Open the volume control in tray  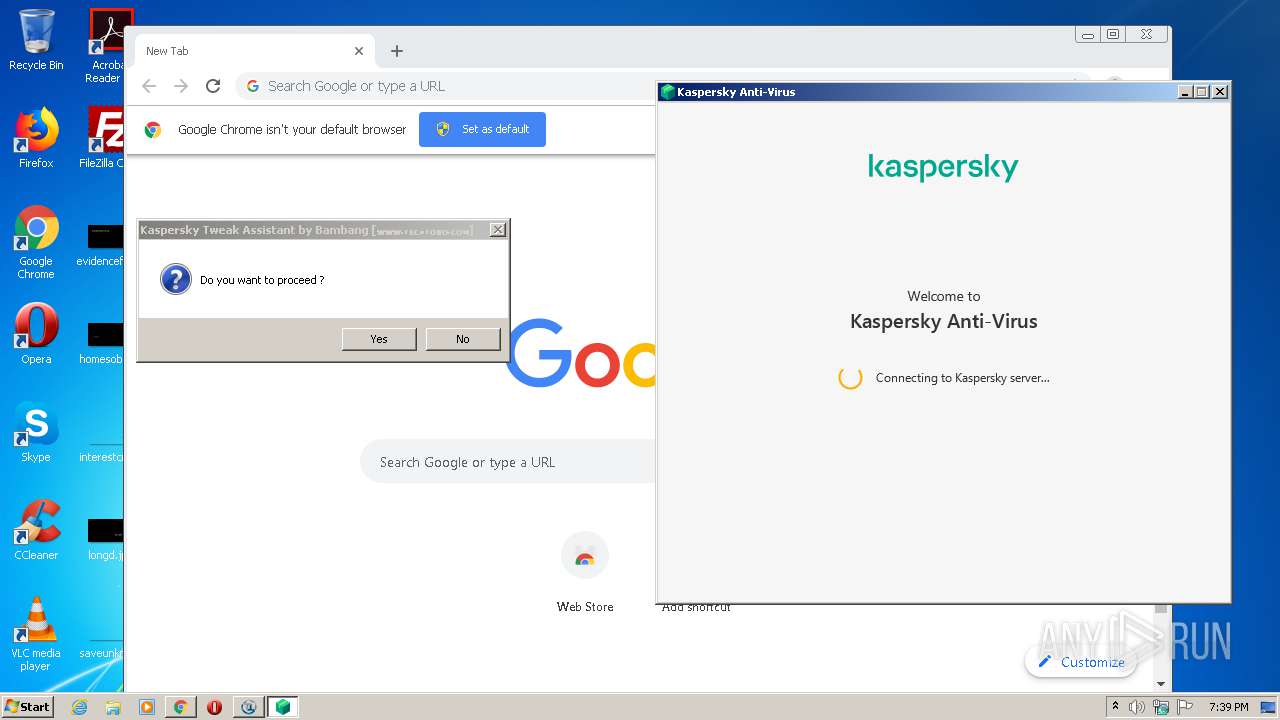[x=1137, y=707]
